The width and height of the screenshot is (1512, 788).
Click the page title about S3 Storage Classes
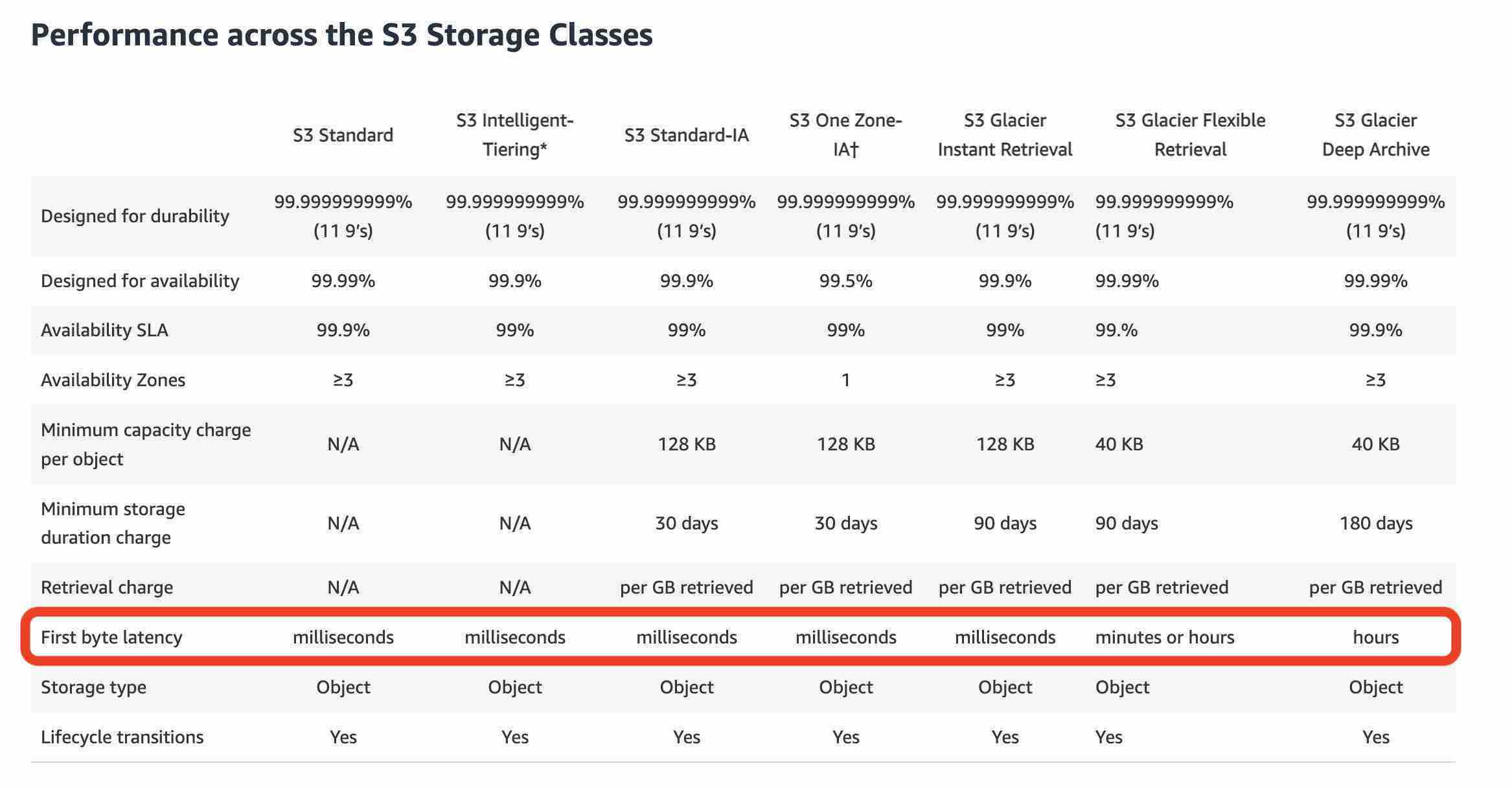341,35
